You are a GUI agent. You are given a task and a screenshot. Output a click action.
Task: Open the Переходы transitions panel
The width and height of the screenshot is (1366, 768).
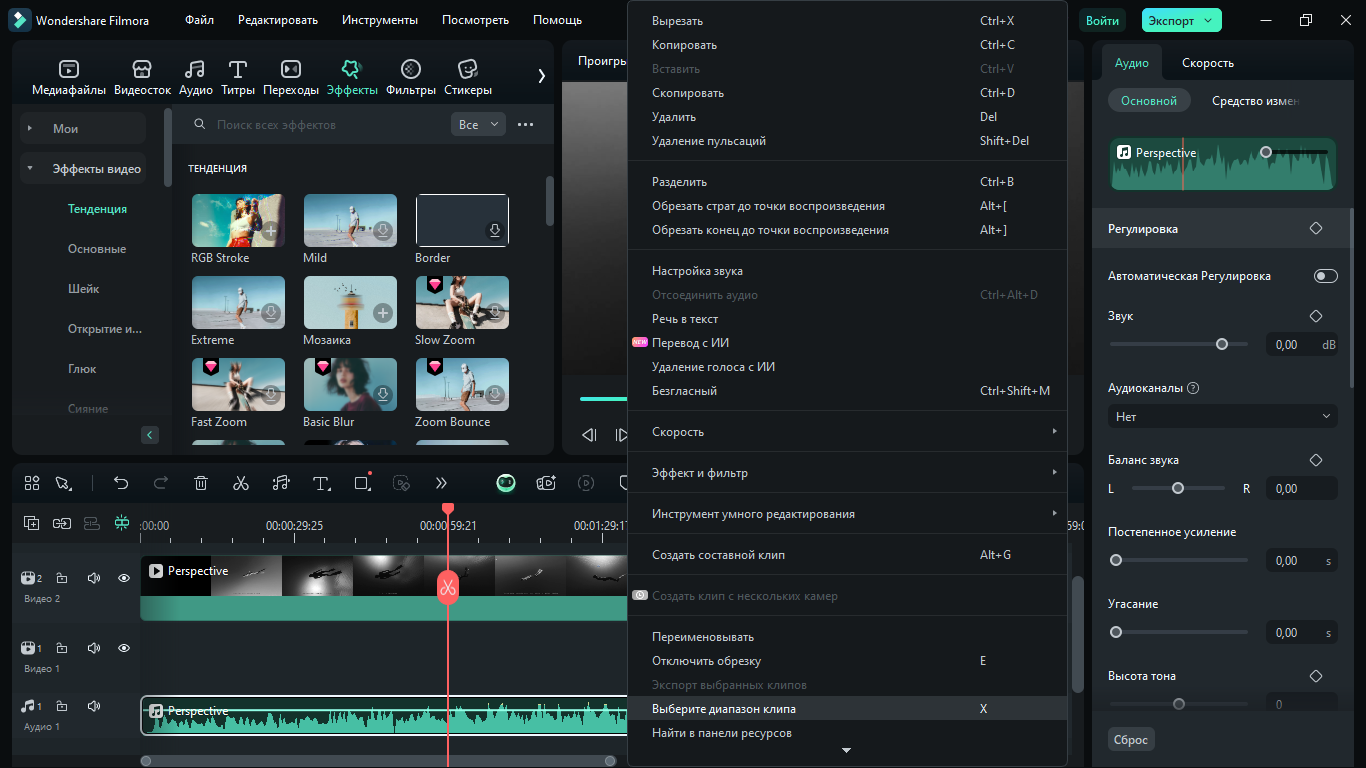point(290,69)
